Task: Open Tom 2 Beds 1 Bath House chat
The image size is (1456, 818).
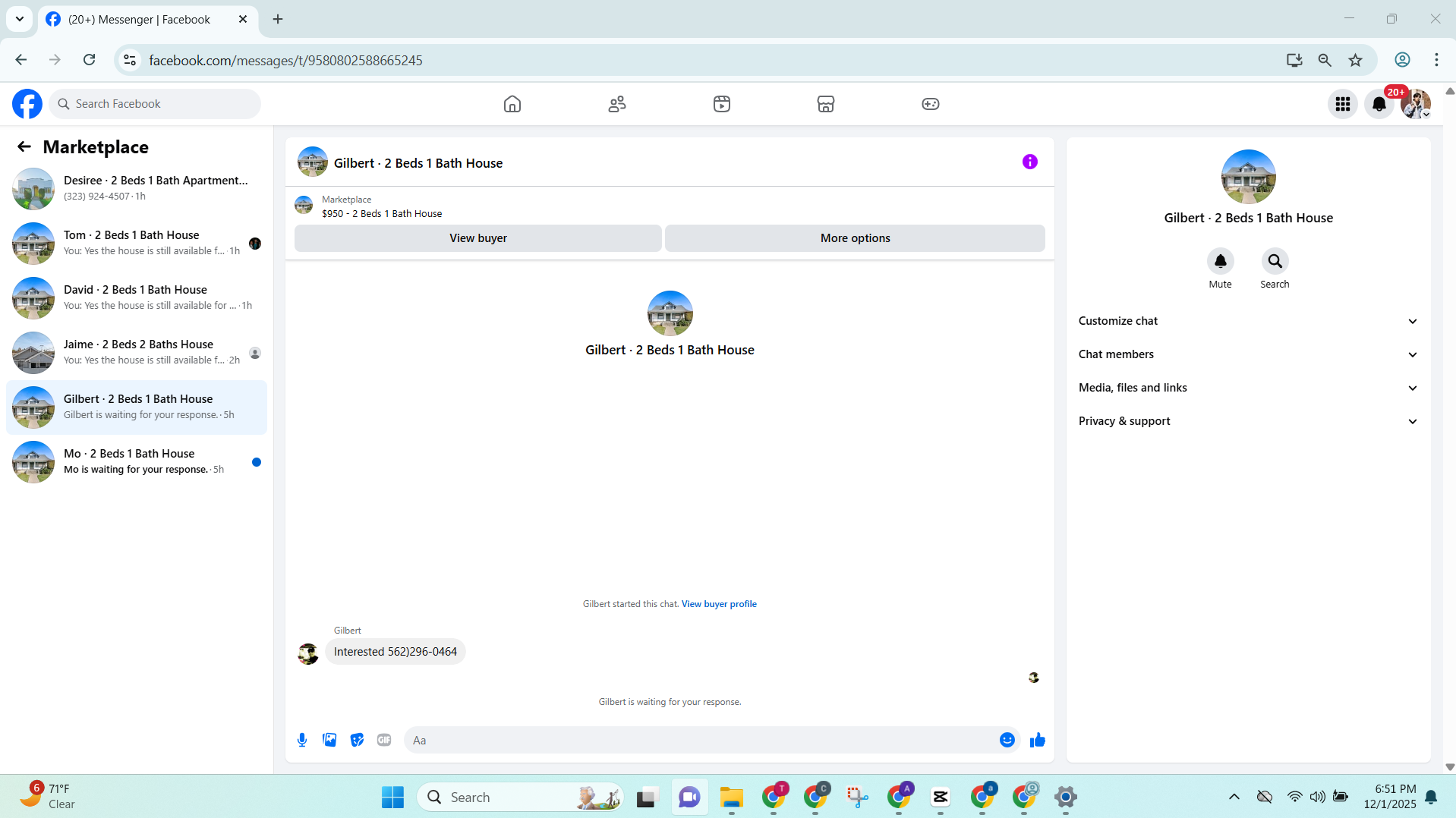Action: point(137,243)
